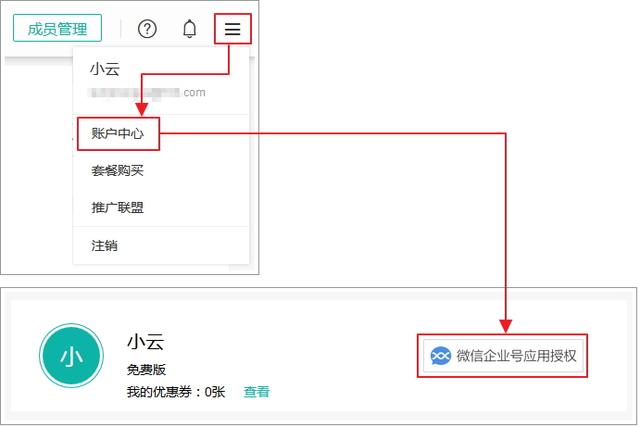Click the blurred email address ending .com
Viewport: 640px width, 427px height.
pos(147,93)
